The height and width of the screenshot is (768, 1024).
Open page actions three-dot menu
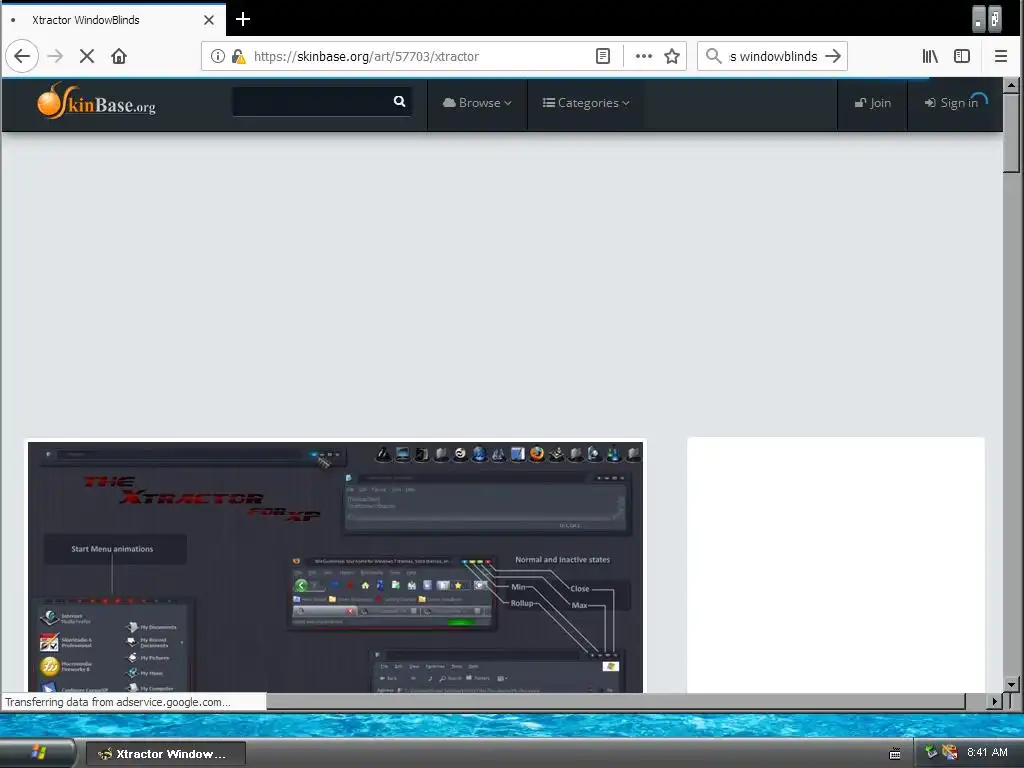[x=643, y=56]
